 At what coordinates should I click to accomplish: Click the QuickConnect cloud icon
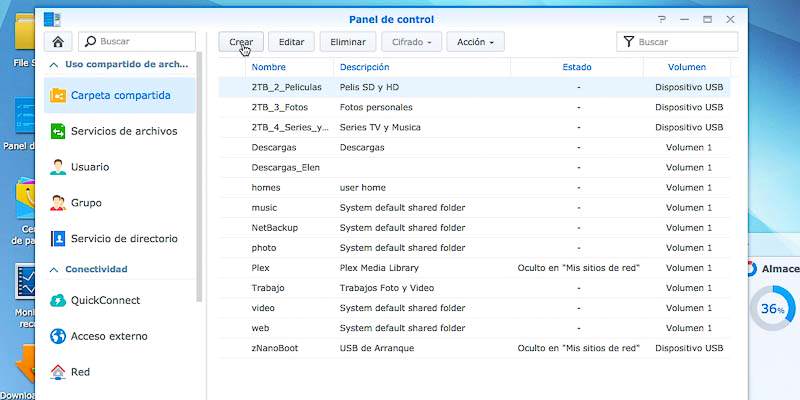(58, 300)
